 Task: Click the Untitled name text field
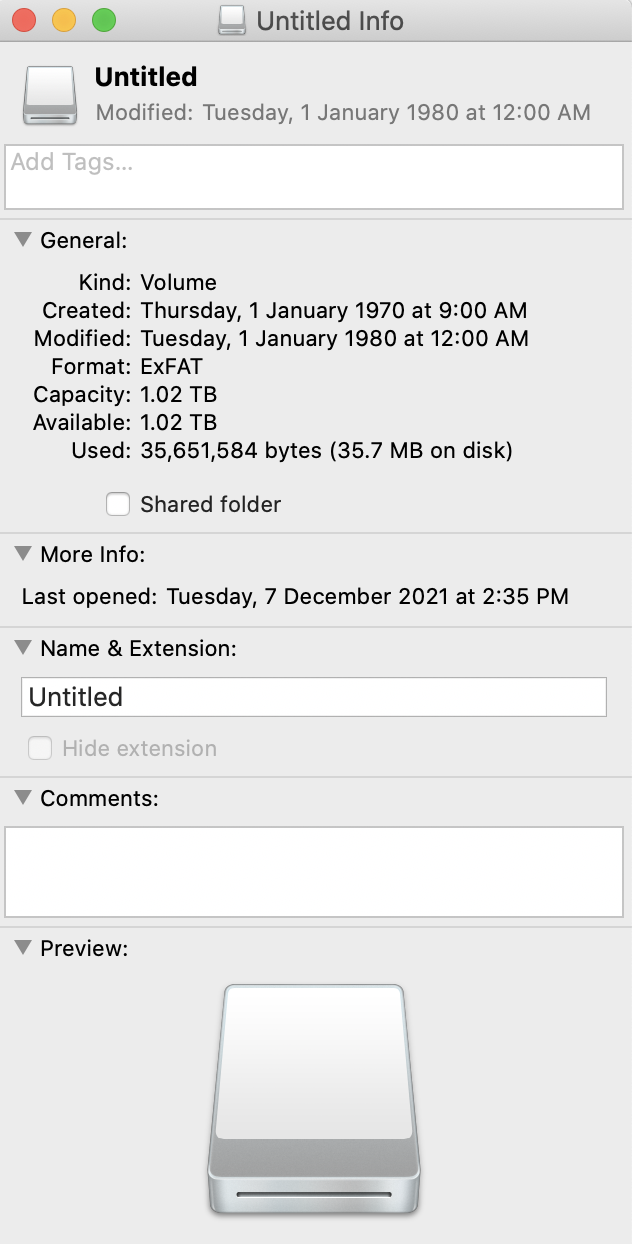(314, 697)
